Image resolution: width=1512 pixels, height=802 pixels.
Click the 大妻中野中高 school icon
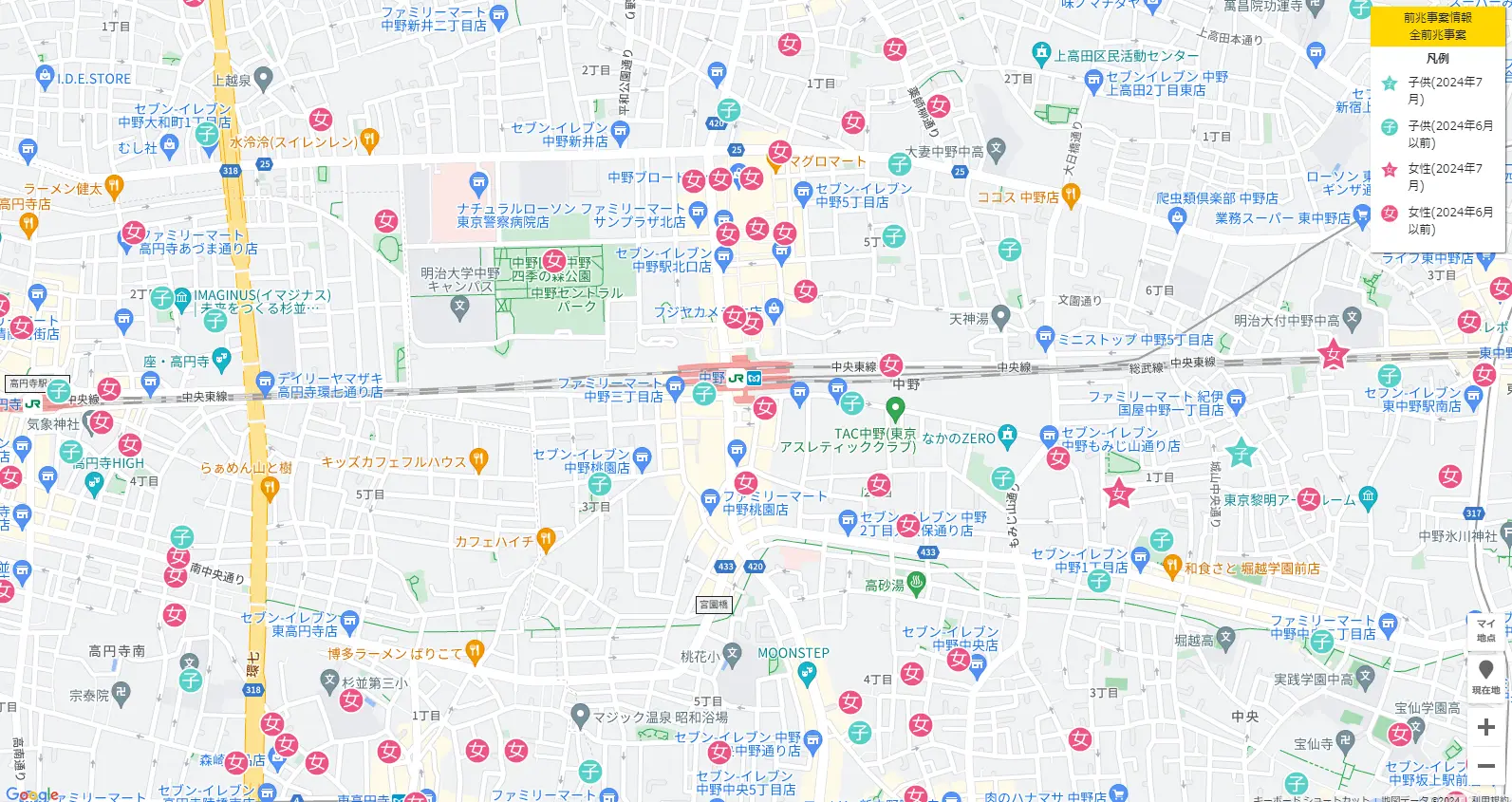[996, 149]
